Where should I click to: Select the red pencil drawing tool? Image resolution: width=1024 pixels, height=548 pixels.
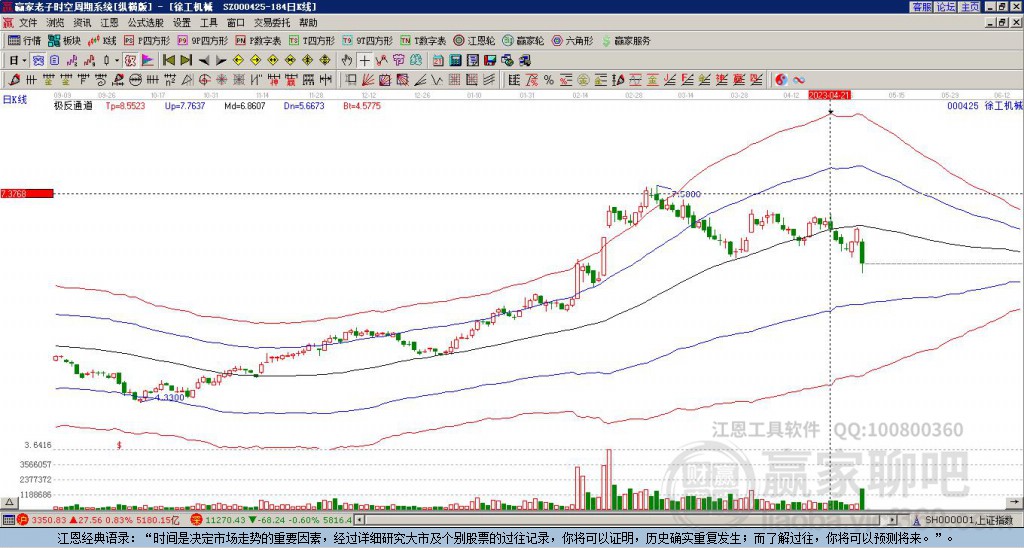[x=14, y=80]
